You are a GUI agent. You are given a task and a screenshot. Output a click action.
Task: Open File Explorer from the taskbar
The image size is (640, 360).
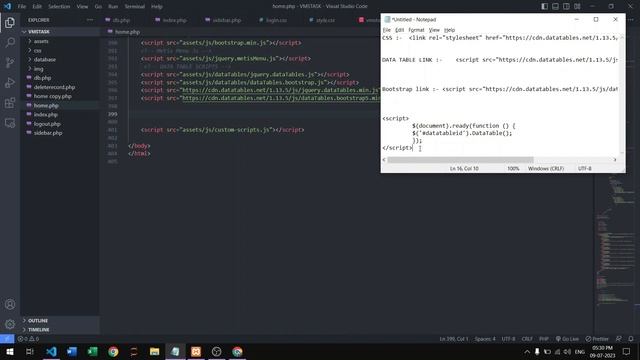click(154, 351)
